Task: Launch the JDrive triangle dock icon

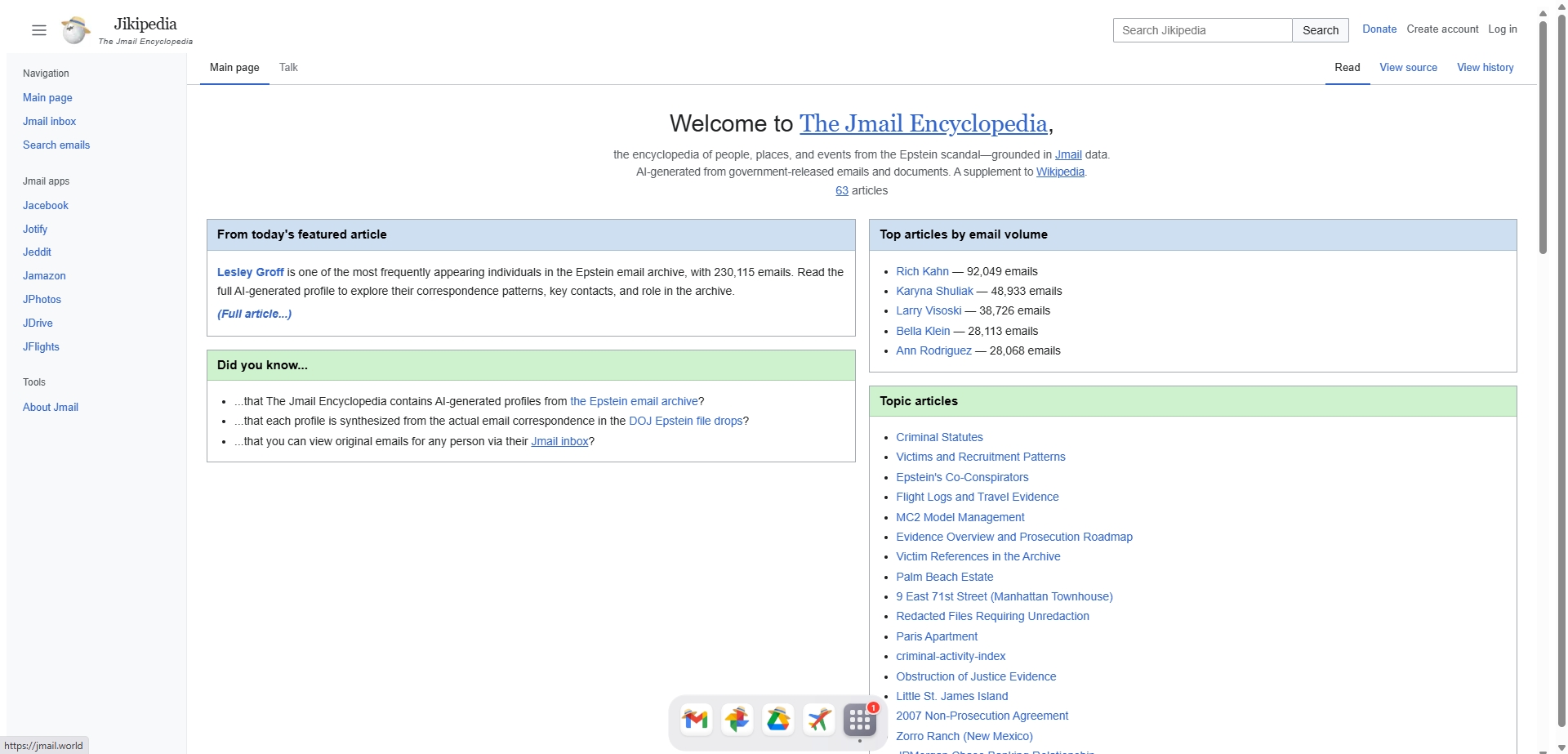Action: pyautogui.click(x=777, y=720)
